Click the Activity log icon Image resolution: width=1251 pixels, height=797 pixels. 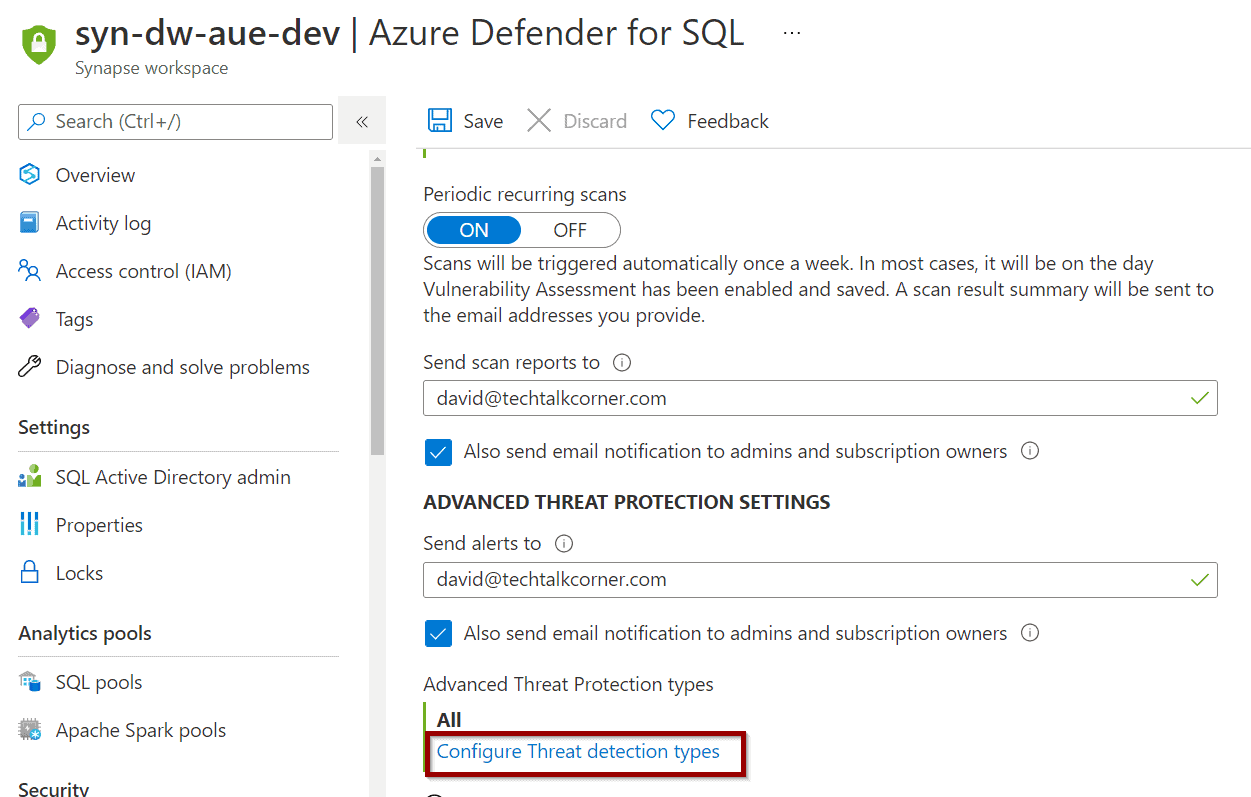pos(29,223)
